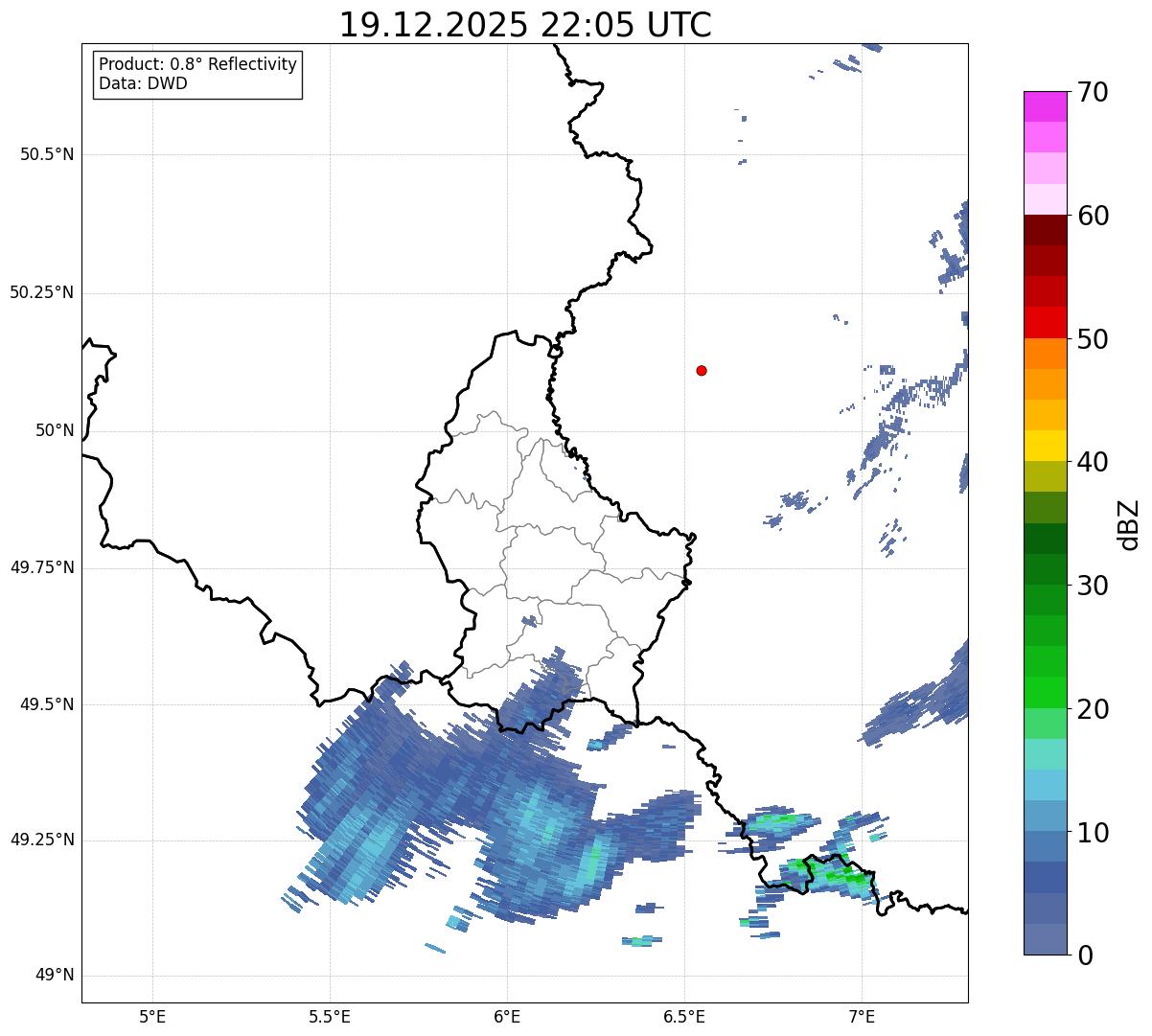
Task: Click the 49.75°N latitude label
Action: pos(41,567)
